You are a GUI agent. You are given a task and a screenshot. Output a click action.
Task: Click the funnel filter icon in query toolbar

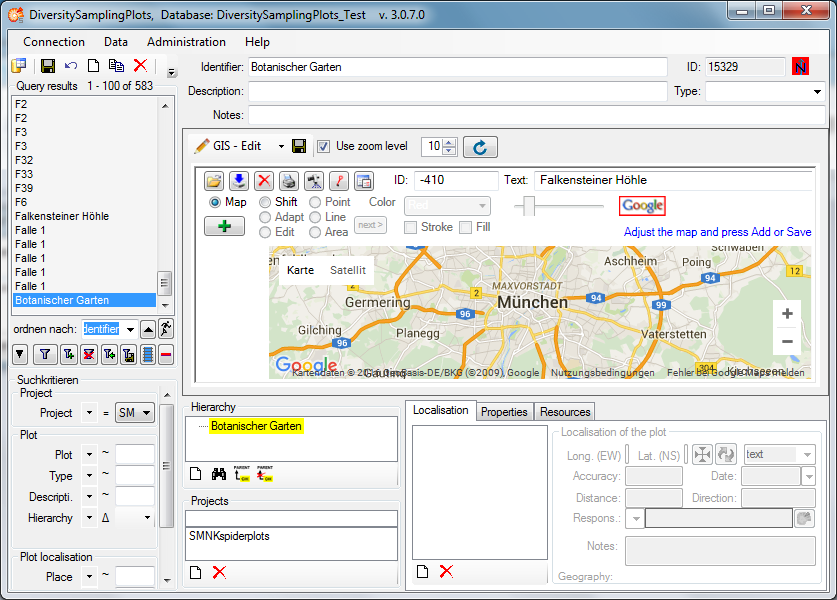click(44, 354)
